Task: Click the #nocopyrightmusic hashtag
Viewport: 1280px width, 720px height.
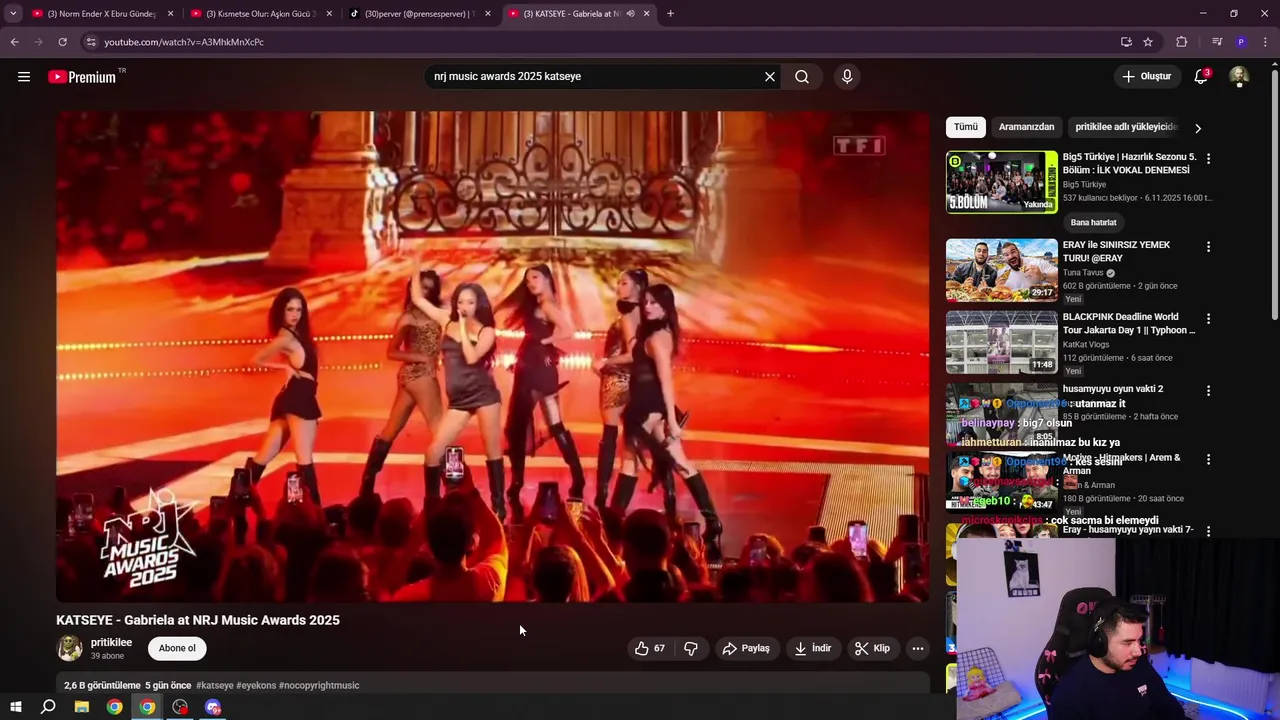Action: (x=319, y=685)
